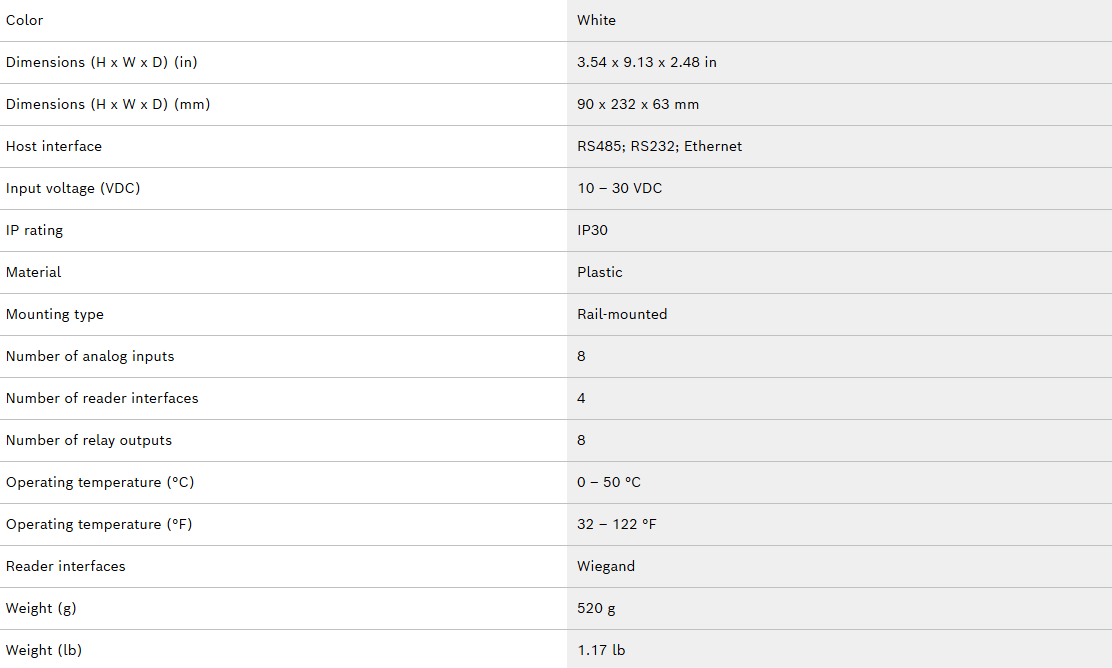Click the Number of relay outputs label
Screen dimensions: 1112x668
click(x=89, y=440)
